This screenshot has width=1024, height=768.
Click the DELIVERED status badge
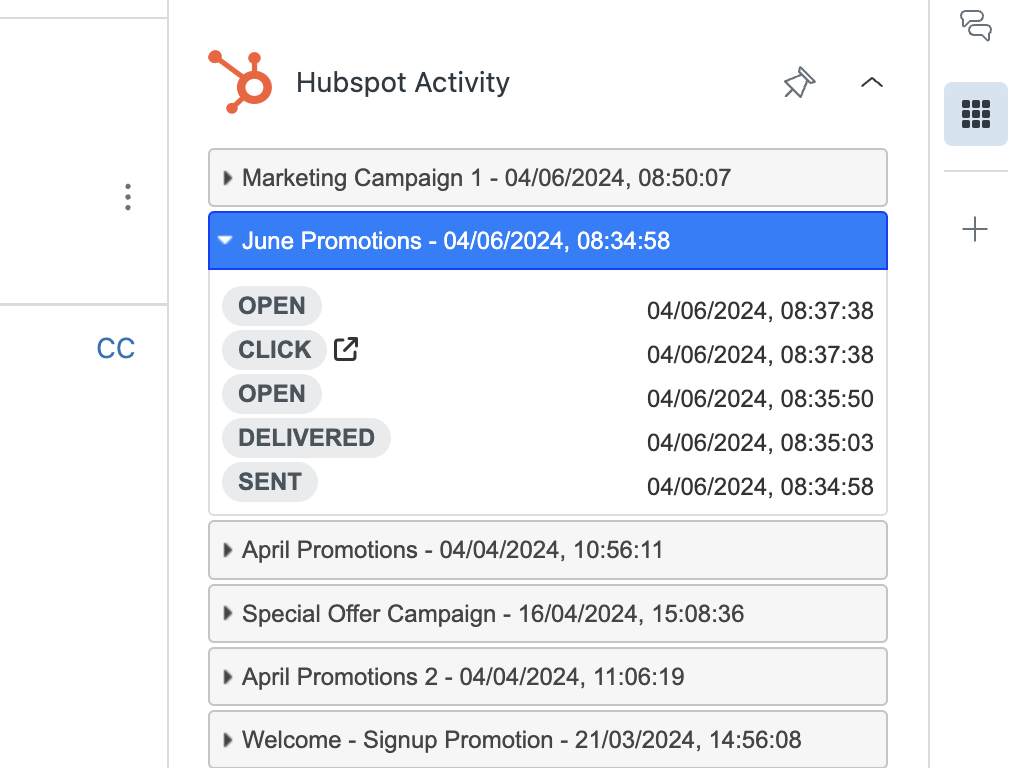point(306,437)
